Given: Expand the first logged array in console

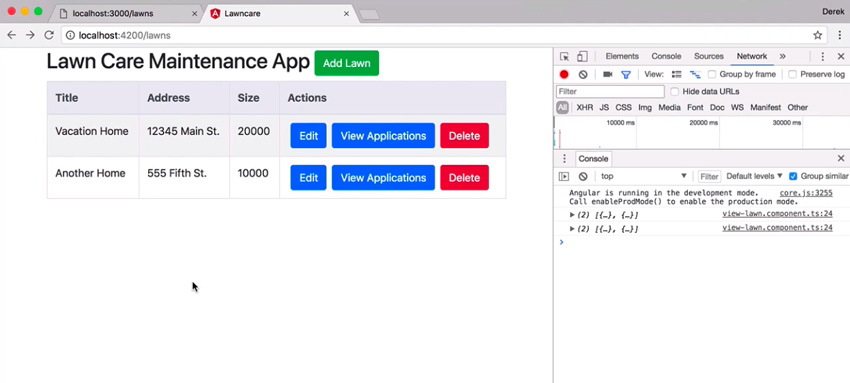Looking at the screenshot, I should 572,215.
